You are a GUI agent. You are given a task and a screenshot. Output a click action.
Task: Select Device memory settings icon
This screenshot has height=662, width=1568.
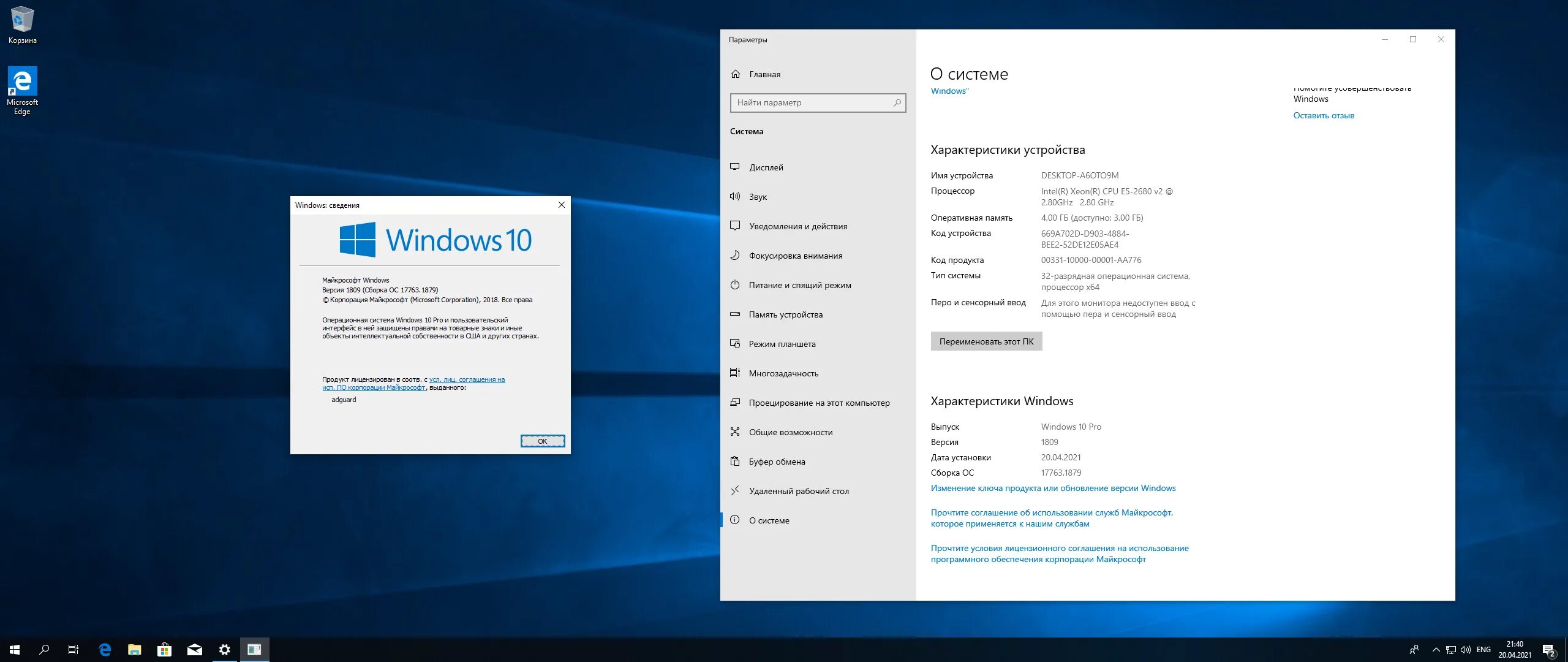click(736, 314)
